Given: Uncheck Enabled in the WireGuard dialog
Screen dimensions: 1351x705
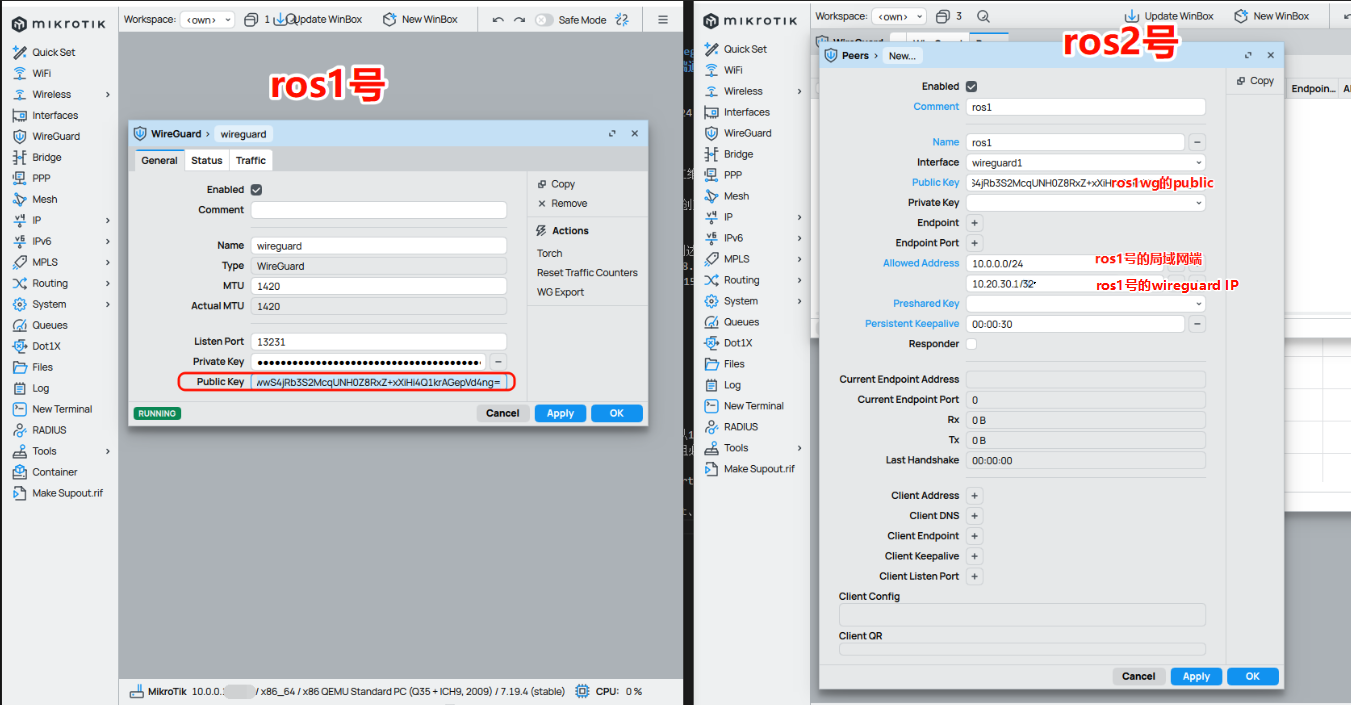Looking at the screenshot, I should [256, 189].
